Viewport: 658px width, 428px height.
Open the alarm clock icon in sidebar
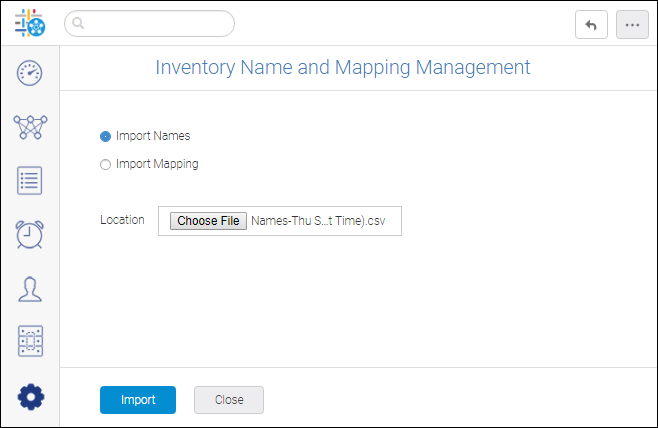tap(29, 234)
